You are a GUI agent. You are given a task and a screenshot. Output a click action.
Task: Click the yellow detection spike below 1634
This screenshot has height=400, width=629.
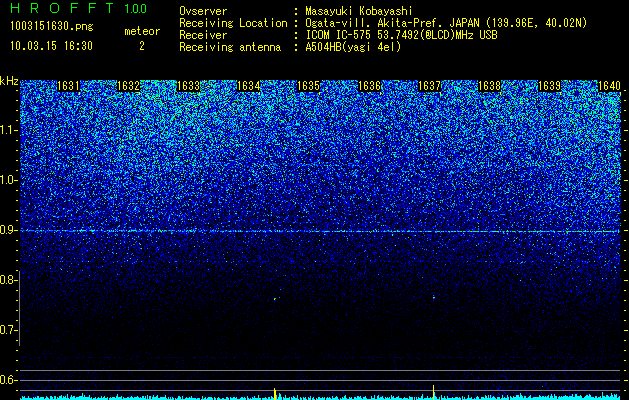(x=275, y=394)
